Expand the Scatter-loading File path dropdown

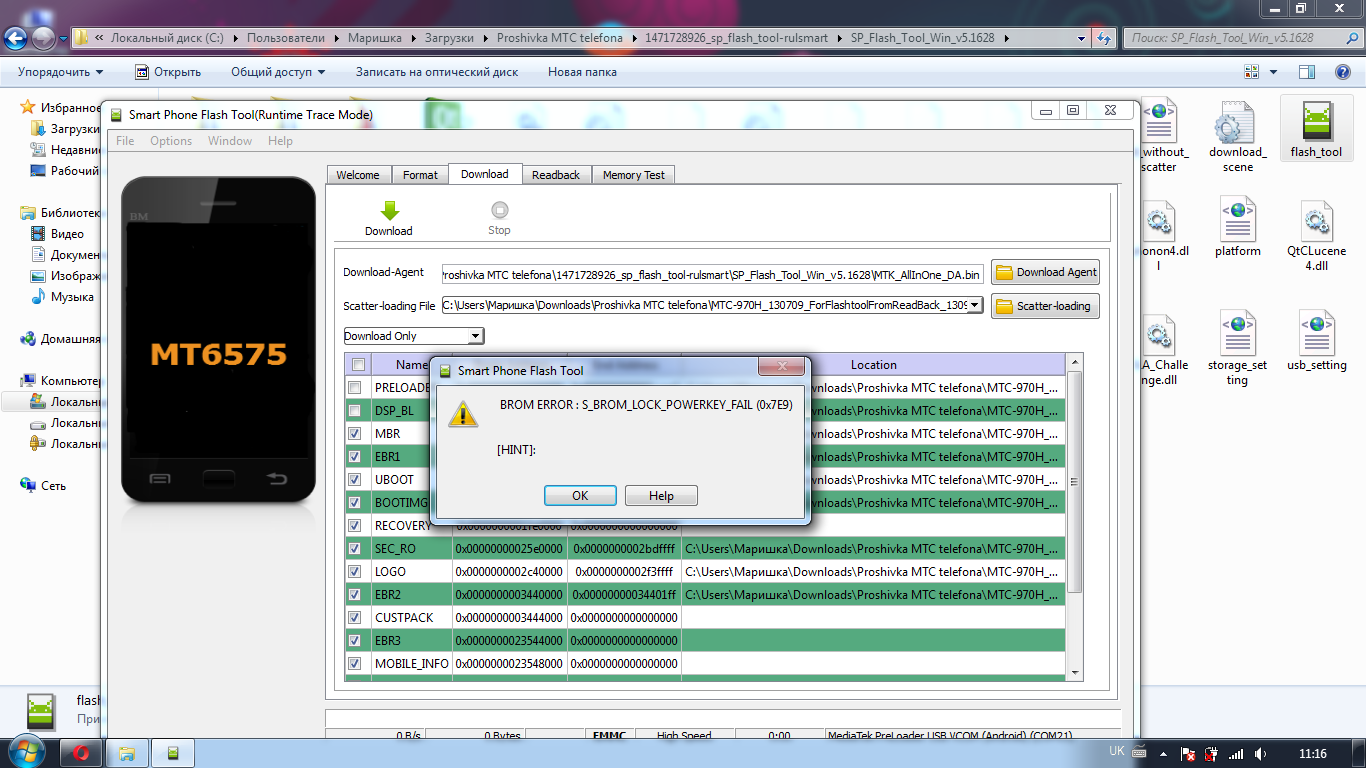coord(976,305)
